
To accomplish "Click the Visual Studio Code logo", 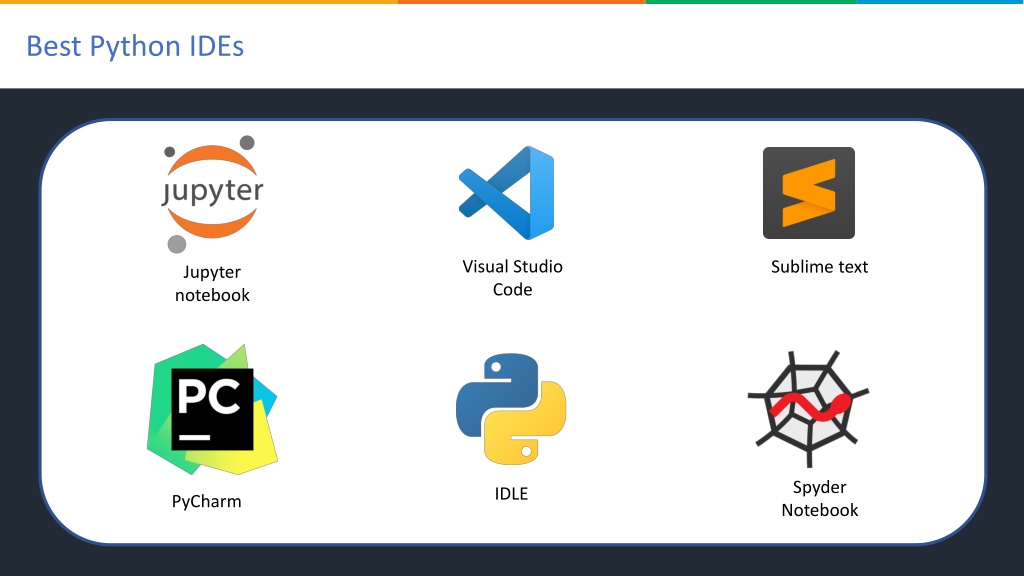I will coord(507,193).
